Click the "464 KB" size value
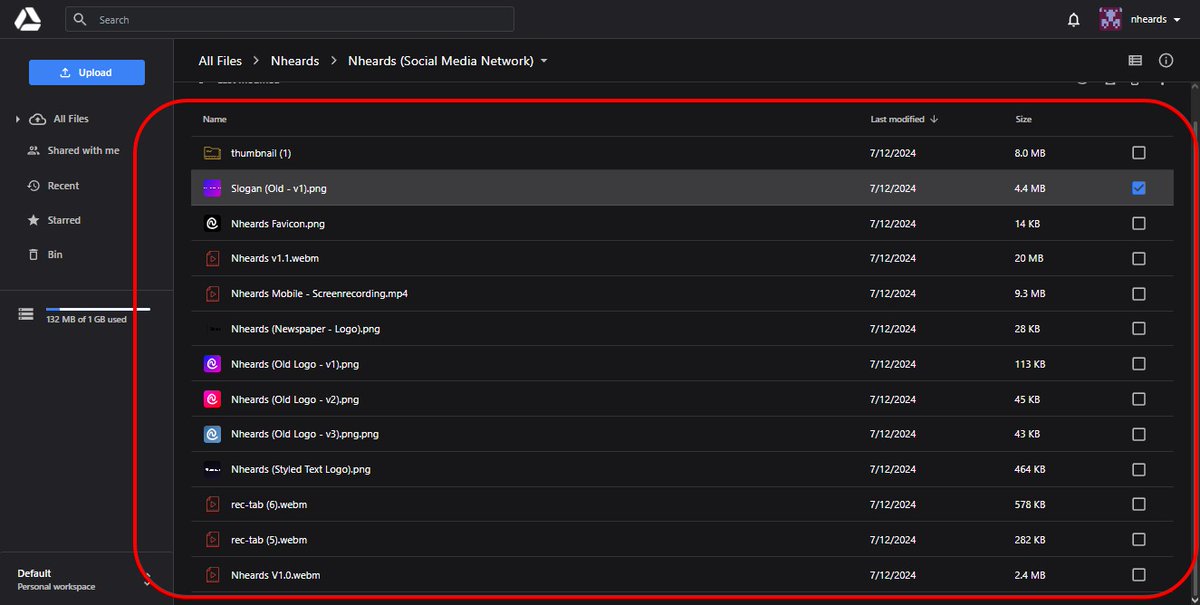Viewport: 1200px width, 605px height. pyautogui.click(x=1030, y=469)
